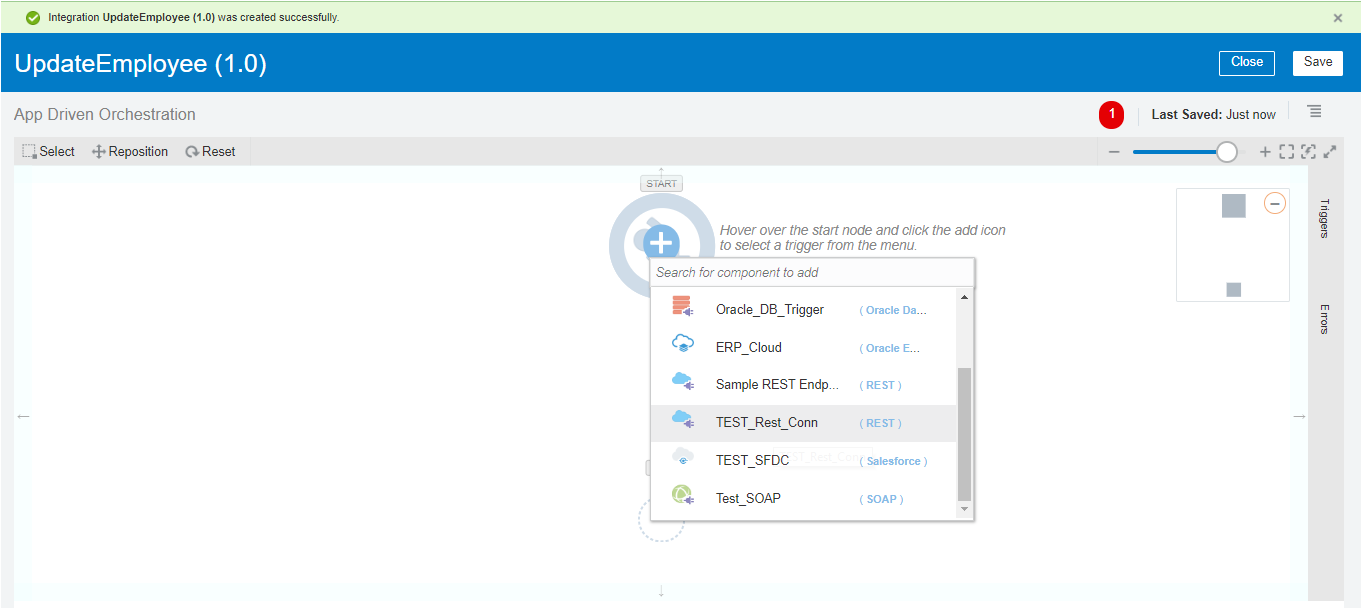The height and width of the screenshot is (608, 1366).
Task: Click the dashed end node circle
Action: click(661, 520)
